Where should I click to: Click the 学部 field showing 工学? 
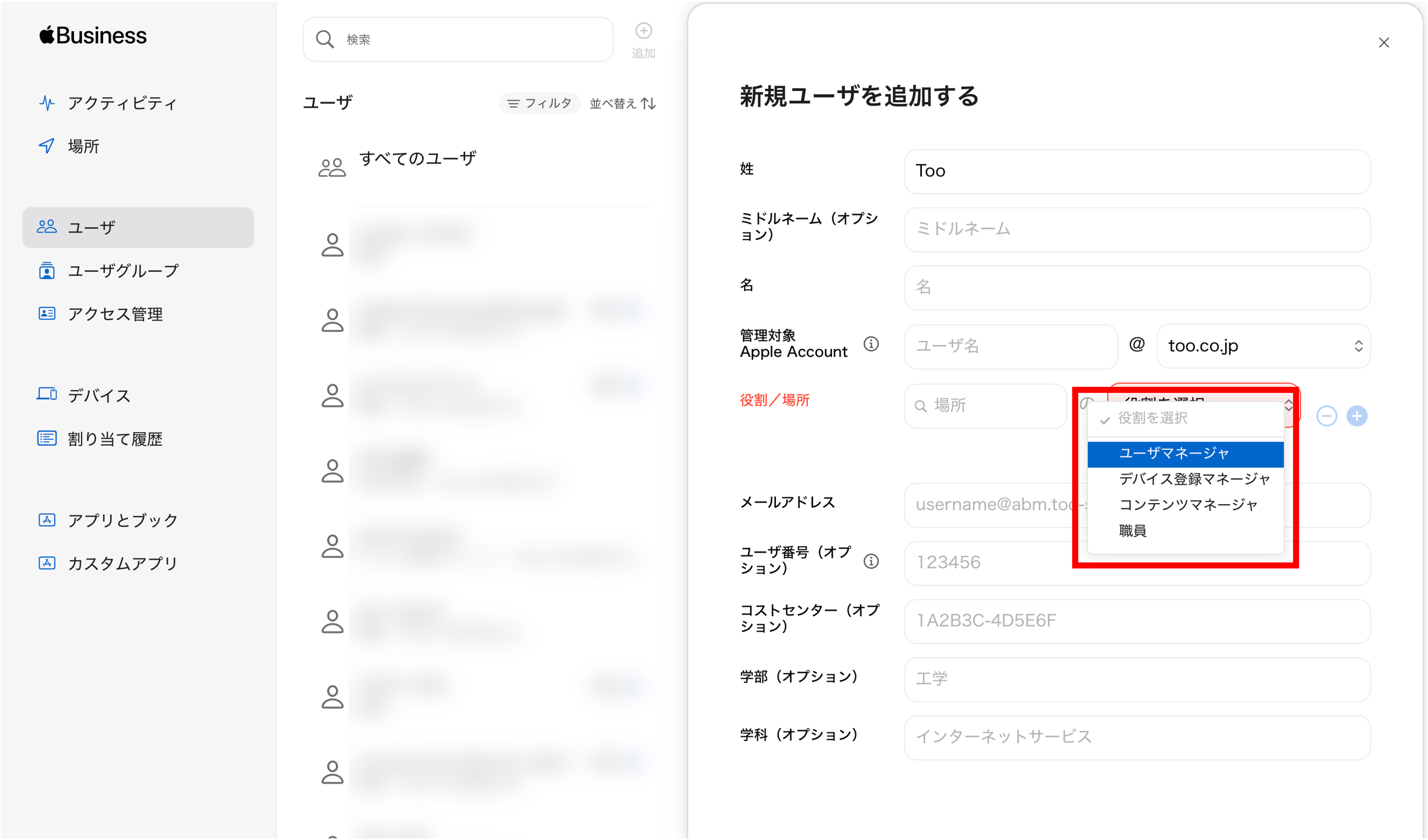click(x=1137, y=679)
